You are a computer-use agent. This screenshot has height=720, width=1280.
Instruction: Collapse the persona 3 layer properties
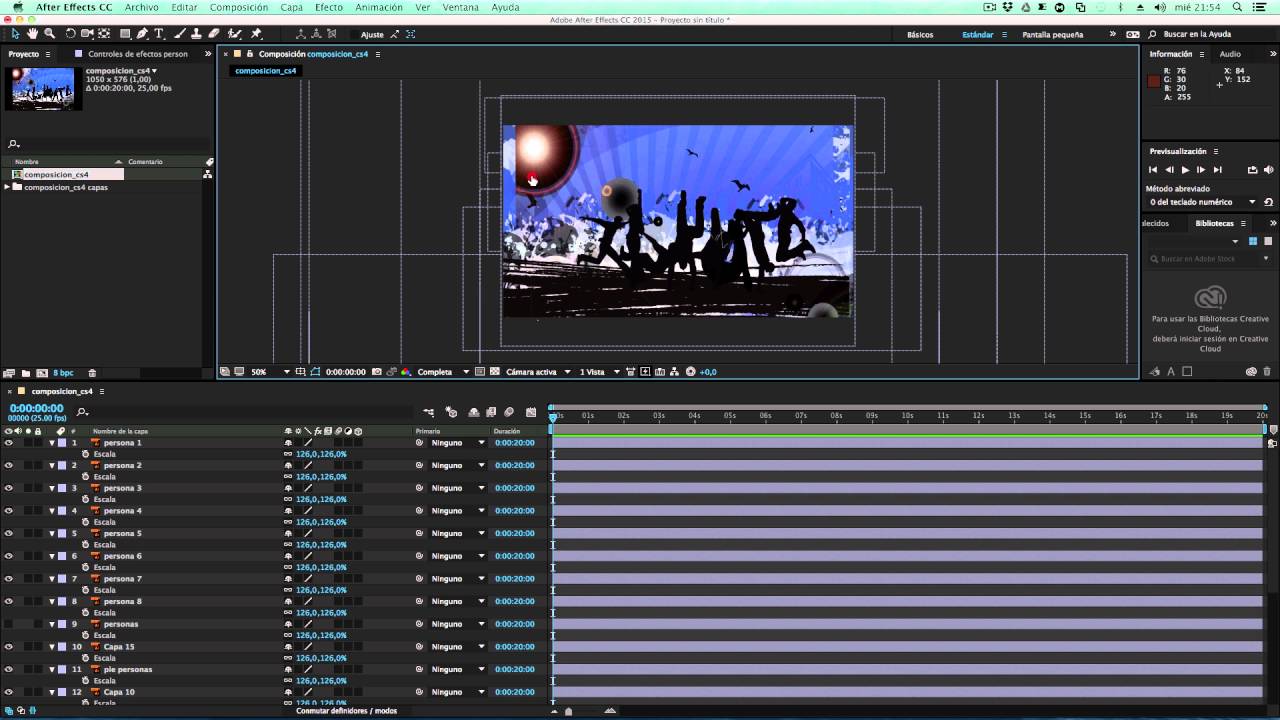[52, 488]
